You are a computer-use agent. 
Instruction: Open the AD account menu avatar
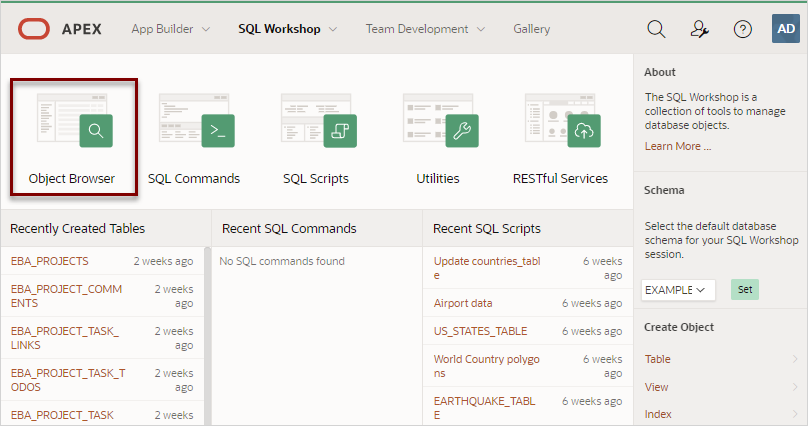pyautogui.click(x=786, y=28)
